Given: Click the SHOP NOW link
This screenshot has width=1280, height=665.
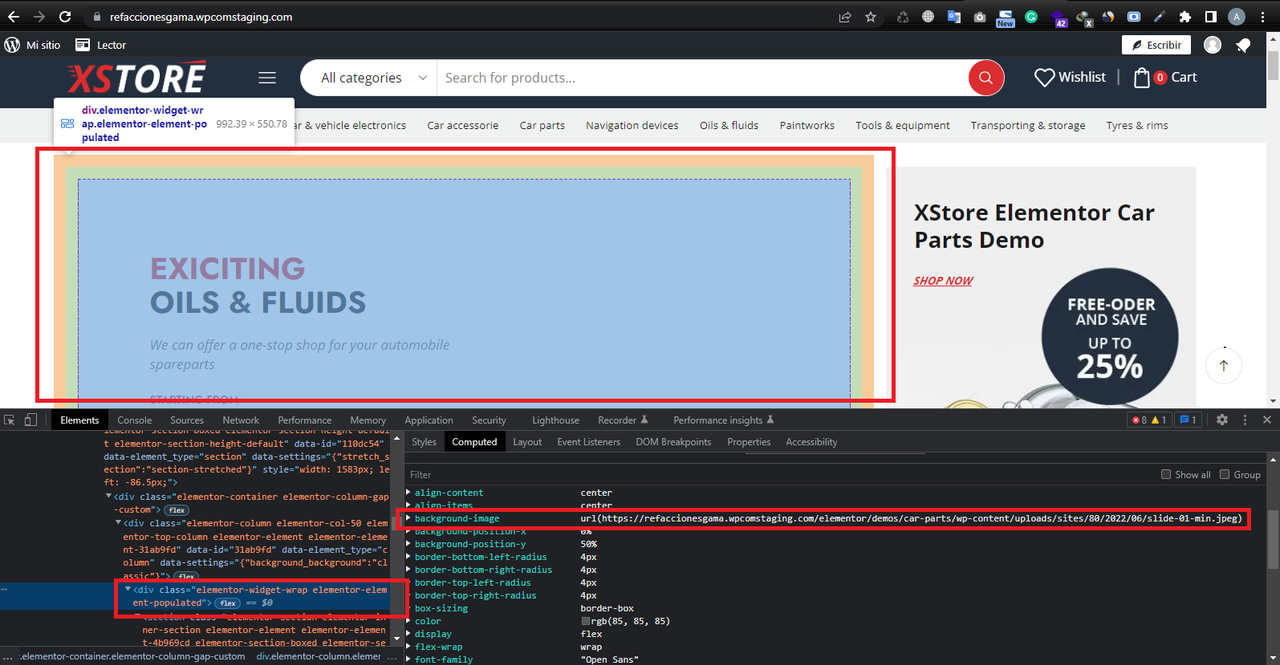Looking at the screenshot, I should pyautogui.click(x=943, y=281).
